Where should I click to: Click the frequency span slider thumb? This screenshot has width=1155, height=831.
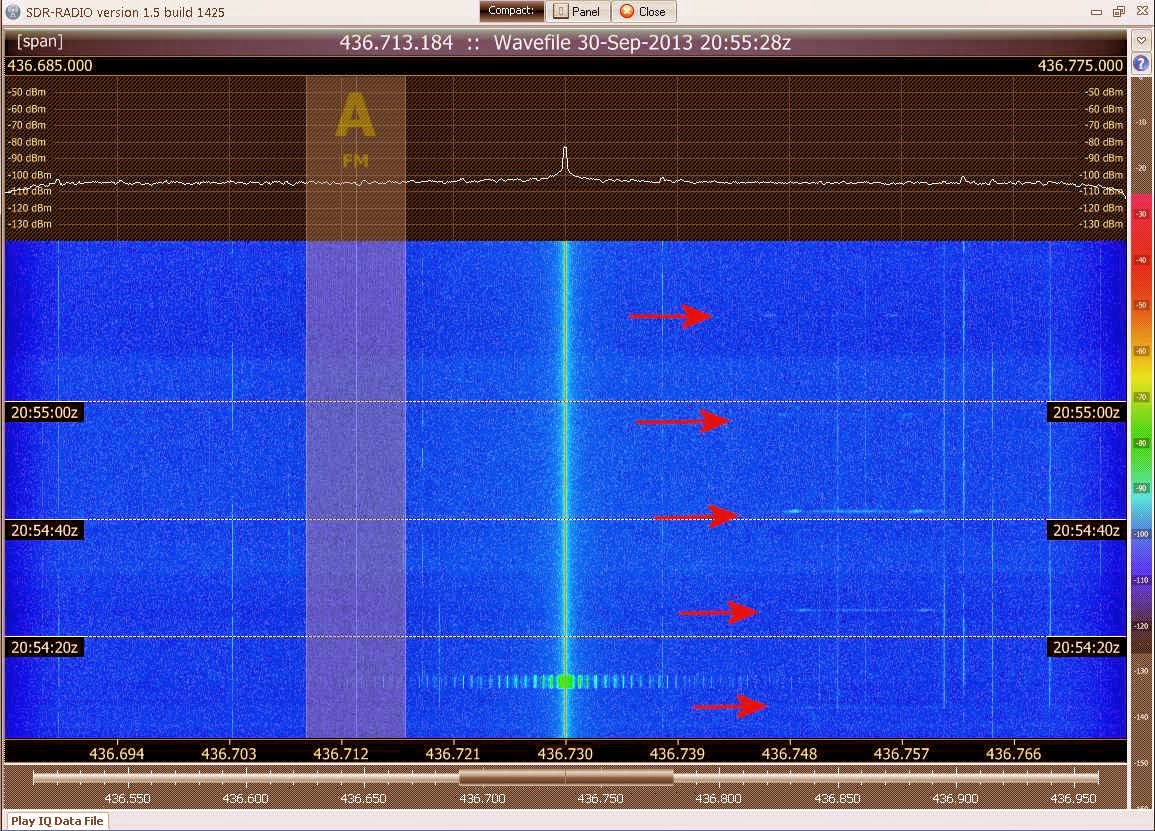tap(566, 776)
